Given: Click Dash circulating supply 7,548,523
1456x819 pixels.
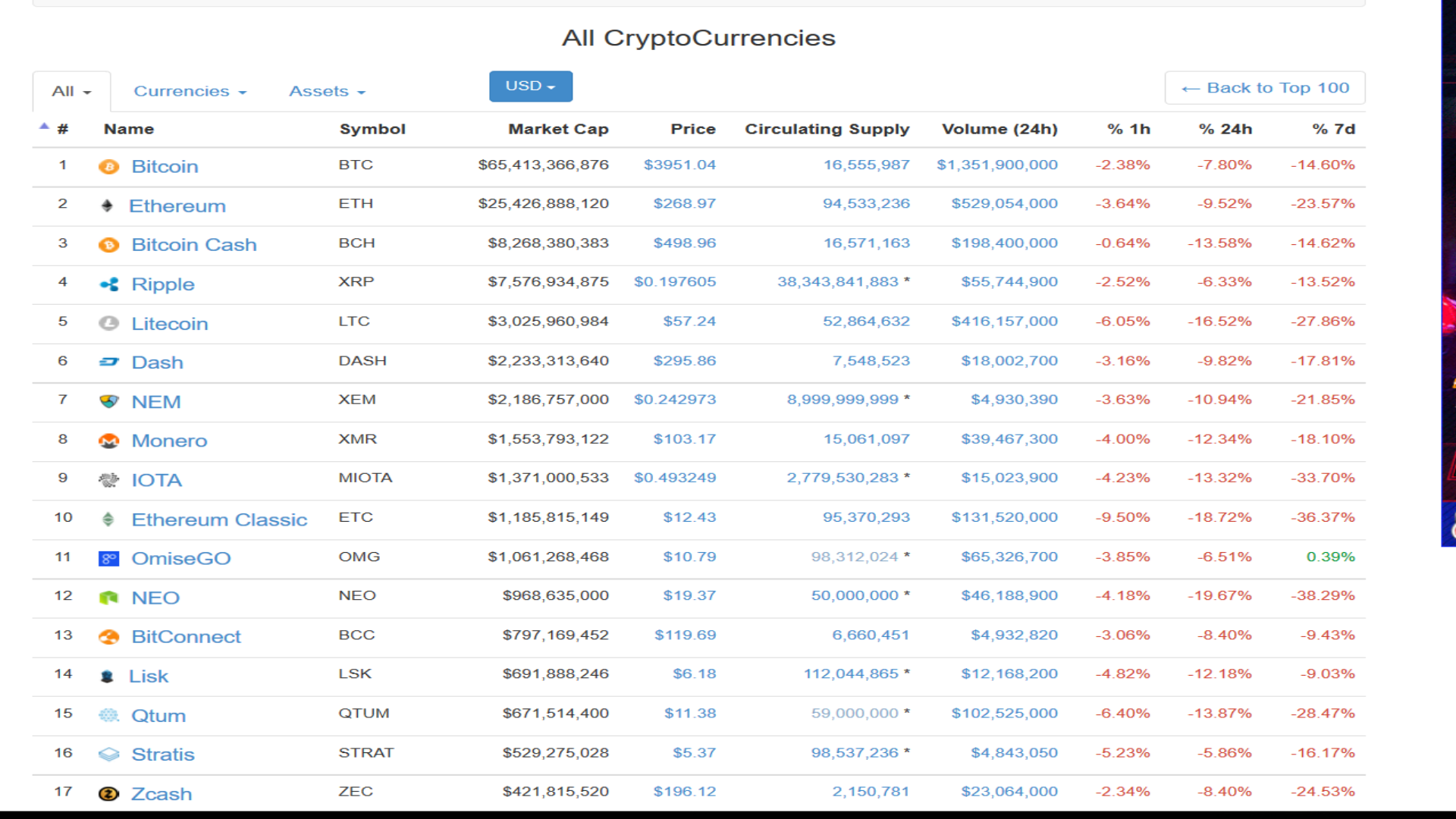Looking at the screenshot, I should click(871, 361).
